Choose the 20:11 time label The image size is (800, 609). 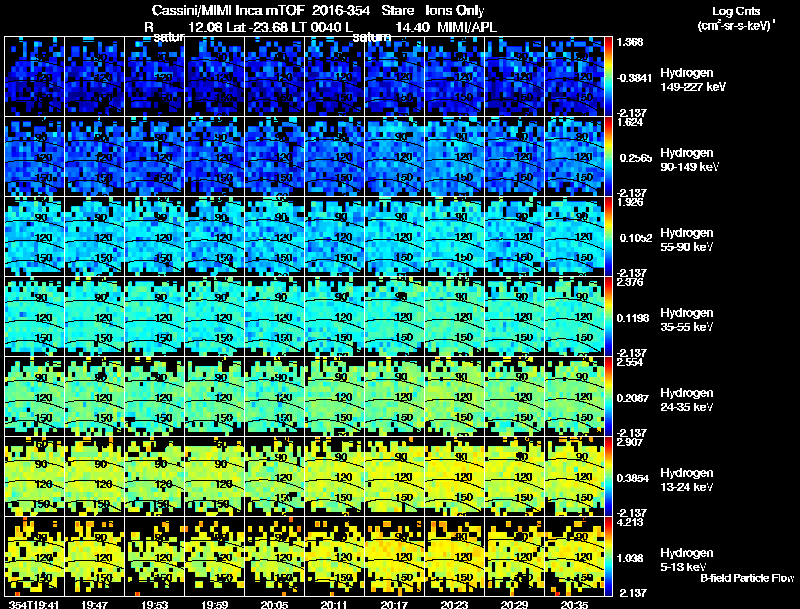(x=334, y=604)
